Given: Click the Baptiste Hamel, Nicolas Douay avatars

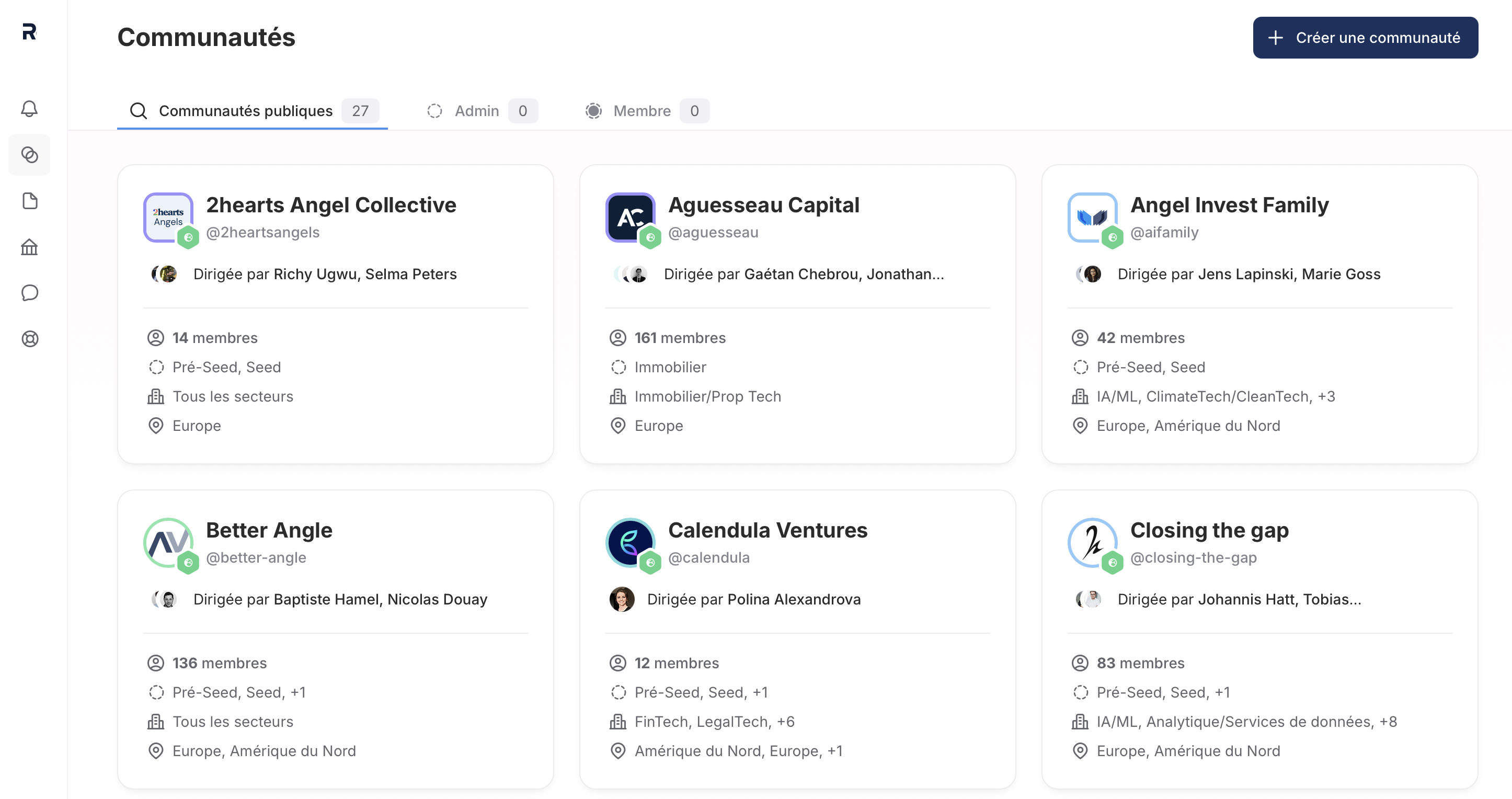Looking at the screenshot, I should pyautogui.click(x=164, y=599).
